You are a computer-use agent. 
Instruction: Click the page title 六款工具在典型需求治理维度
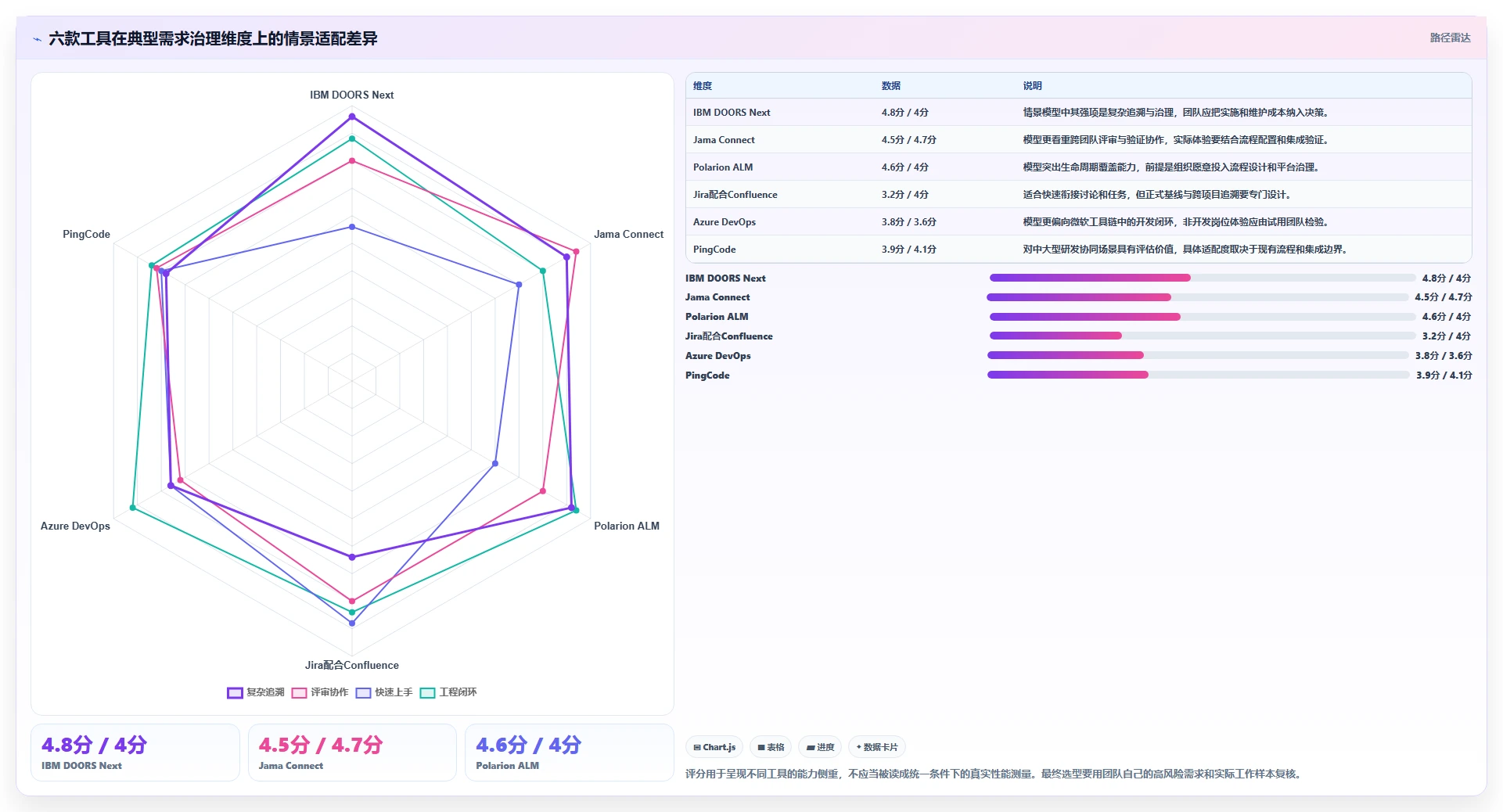click(x=213, y=38)
